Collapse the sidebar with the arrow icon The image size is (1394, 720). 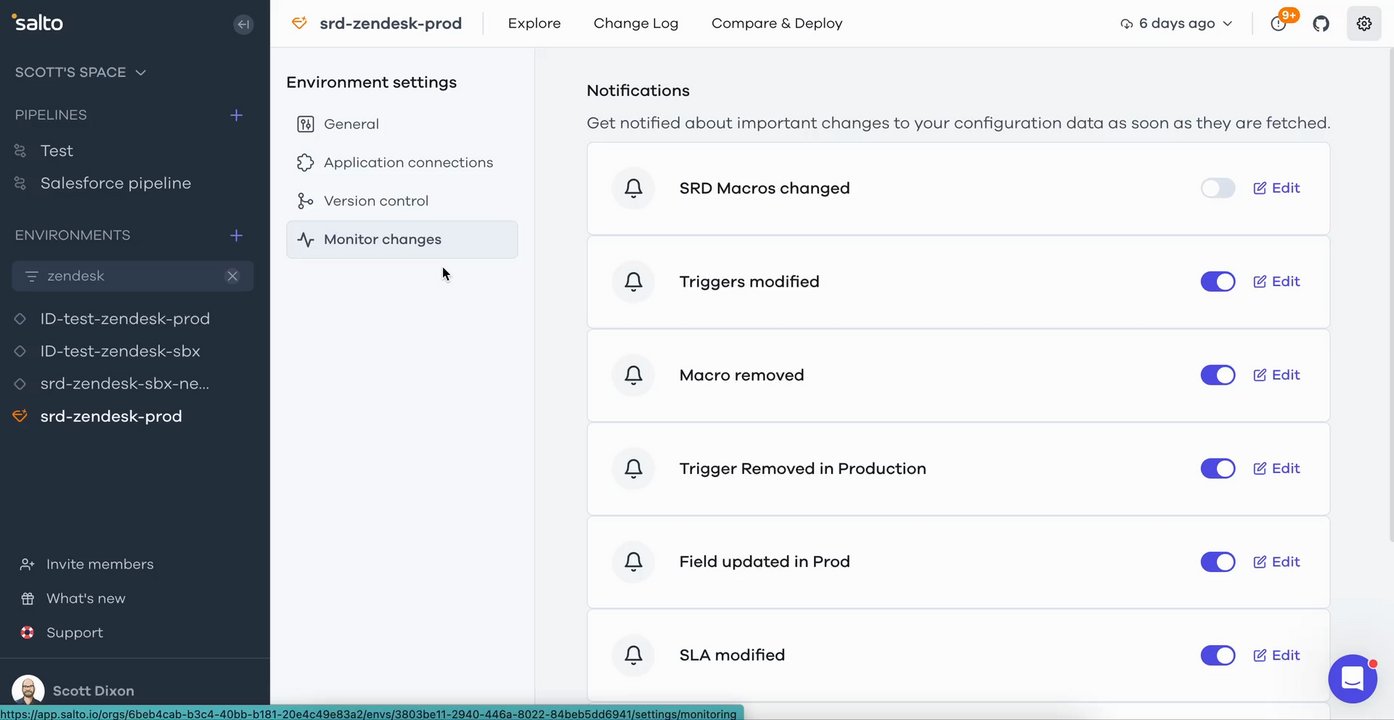pyautogui.click(x=243, y=24)
